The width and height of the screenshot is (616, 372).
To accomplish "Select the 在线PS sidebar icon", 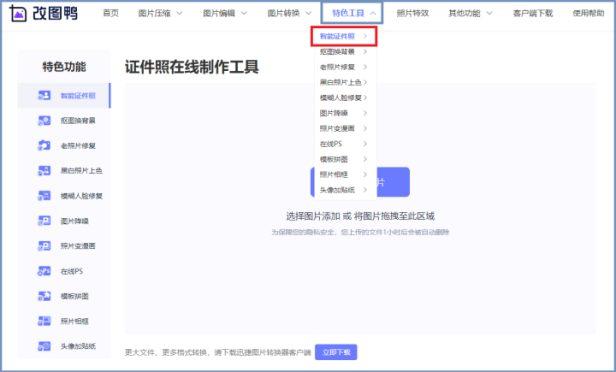I will click(x=44, y=271).
